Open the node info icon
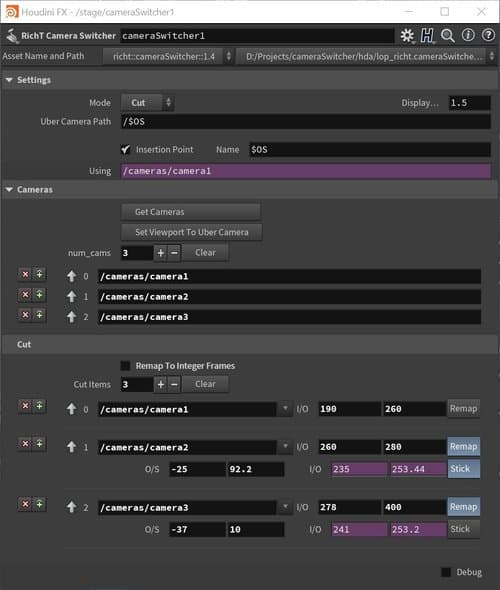This screenshot has width=500, height=590. coord(468,35)
